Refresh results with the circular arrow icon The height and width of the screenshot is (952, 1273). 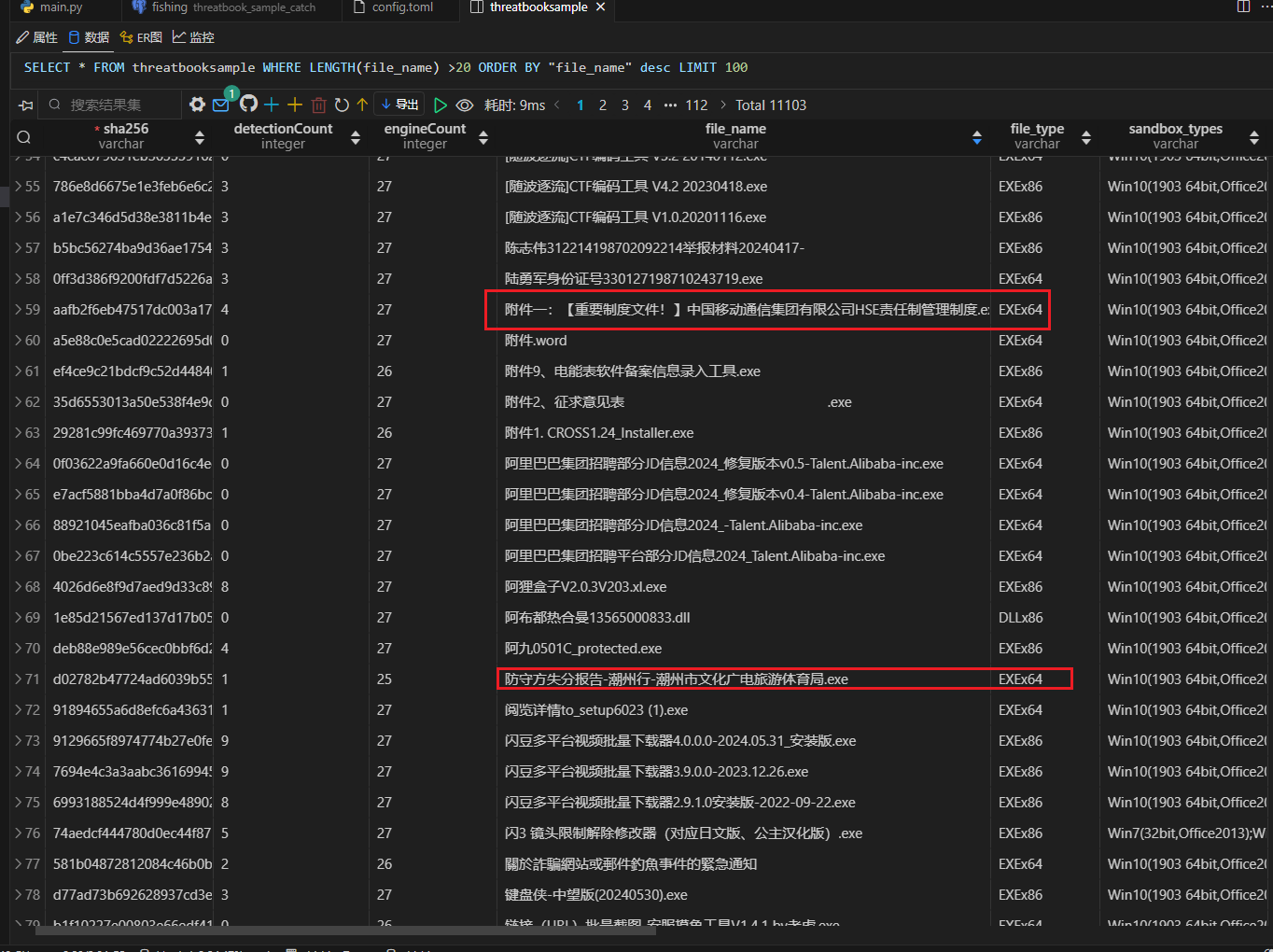(x=342, y=105)
